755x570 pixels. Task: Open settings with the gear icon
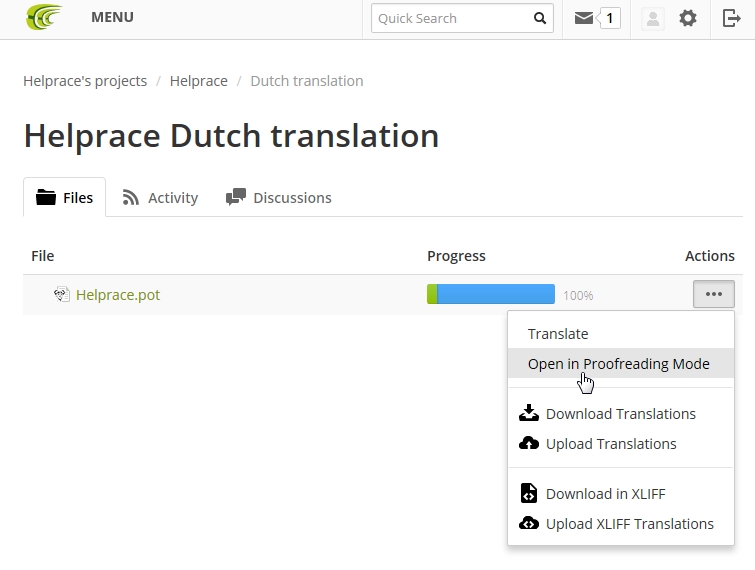688,18
